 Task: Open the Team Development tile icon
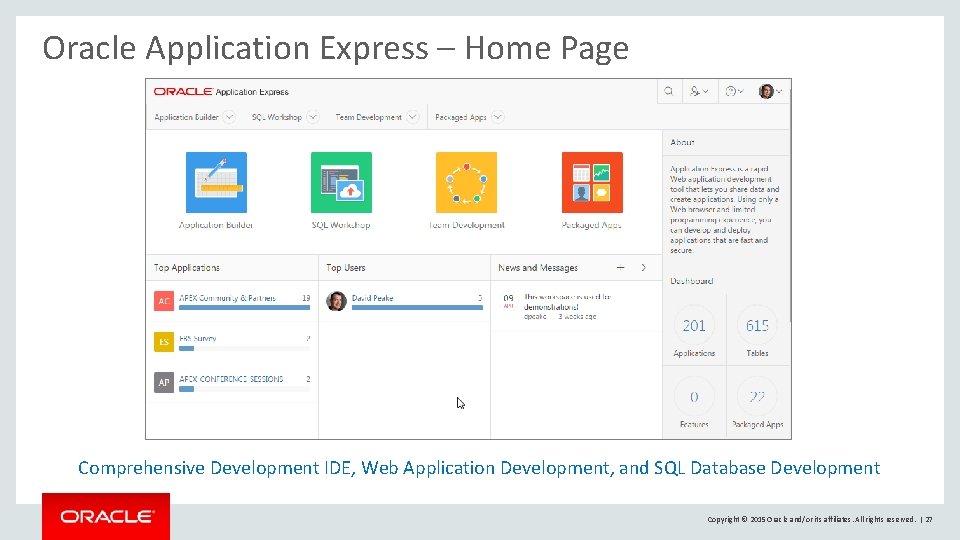(x=467, y=182)
